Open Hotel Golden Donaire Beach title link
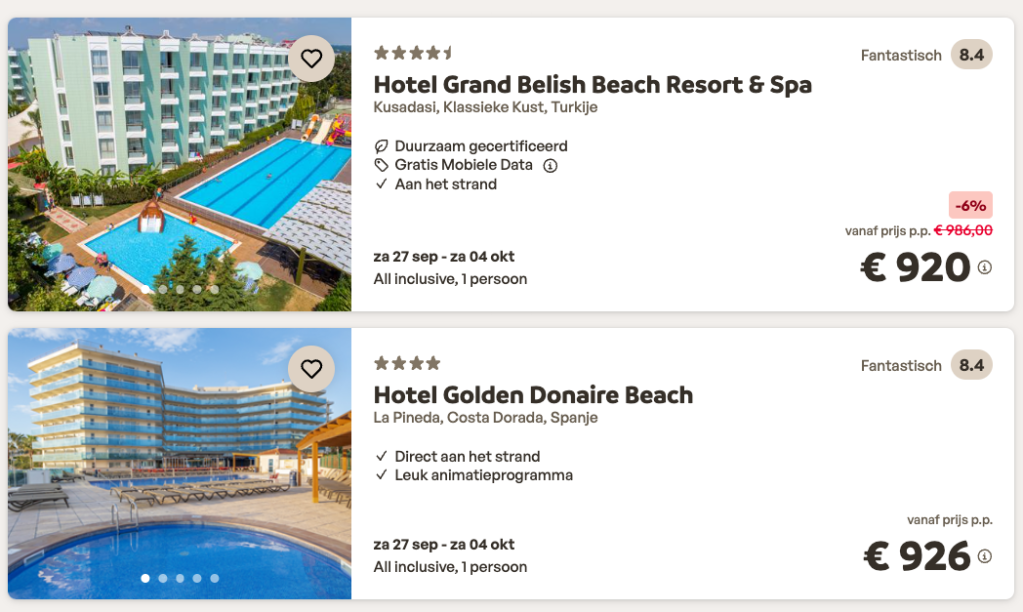Image resolution: width=1023 pixels, height=612 pixels. point(533,395)
